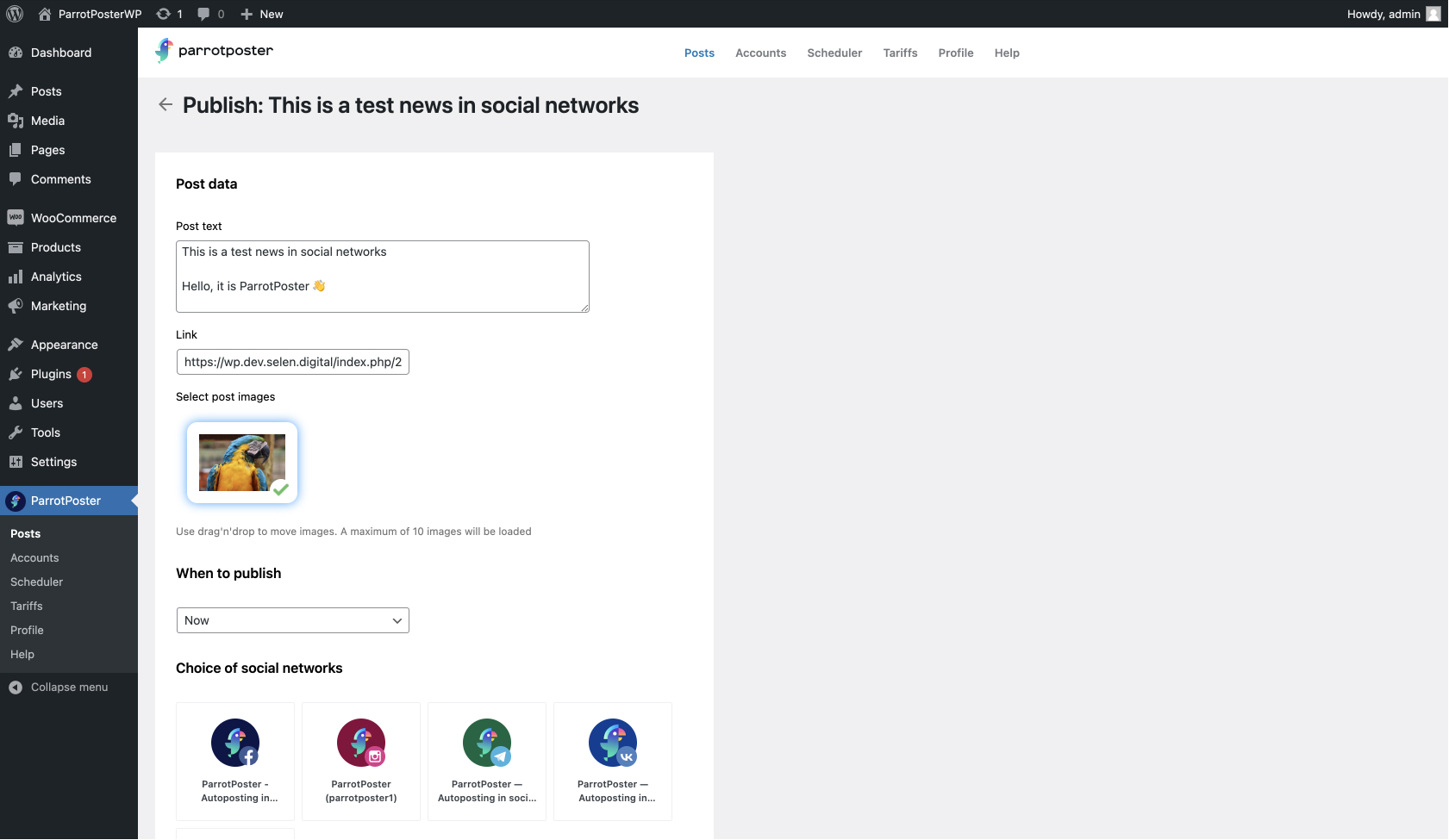Open the Scheduler tab in ParrotPoster header

point(834,53)
